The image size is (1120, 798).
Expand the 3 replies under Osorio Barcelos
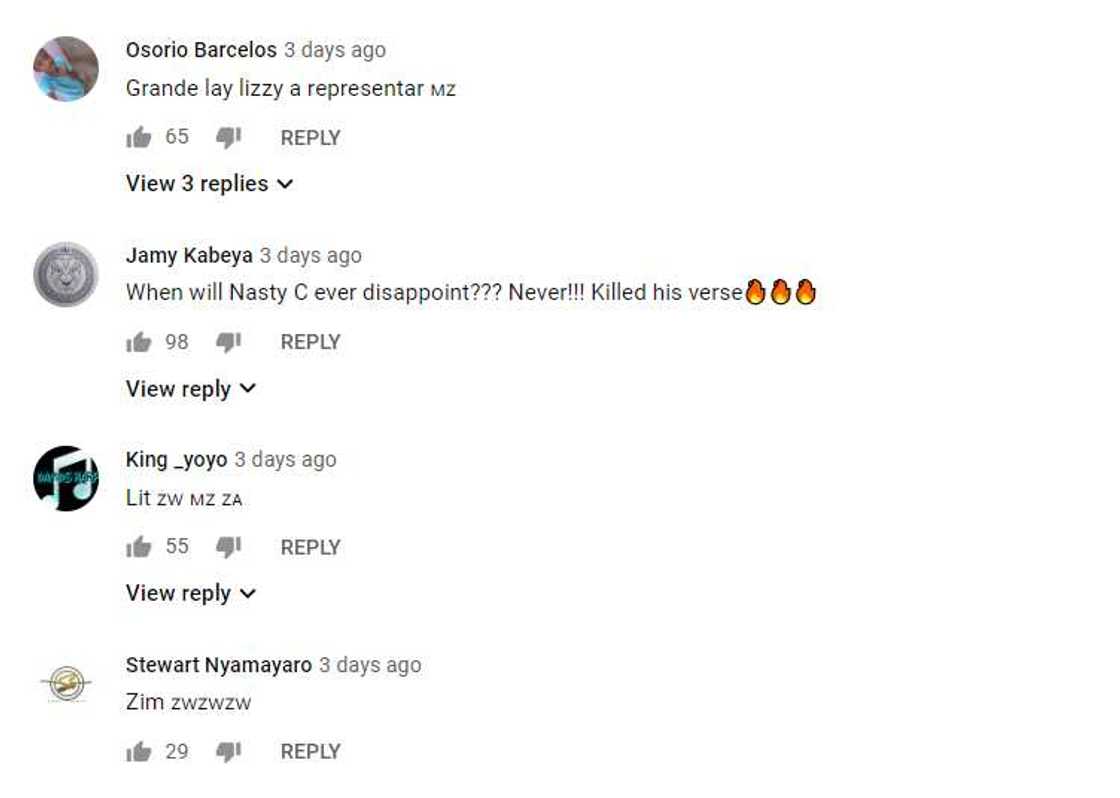point(209,184)
